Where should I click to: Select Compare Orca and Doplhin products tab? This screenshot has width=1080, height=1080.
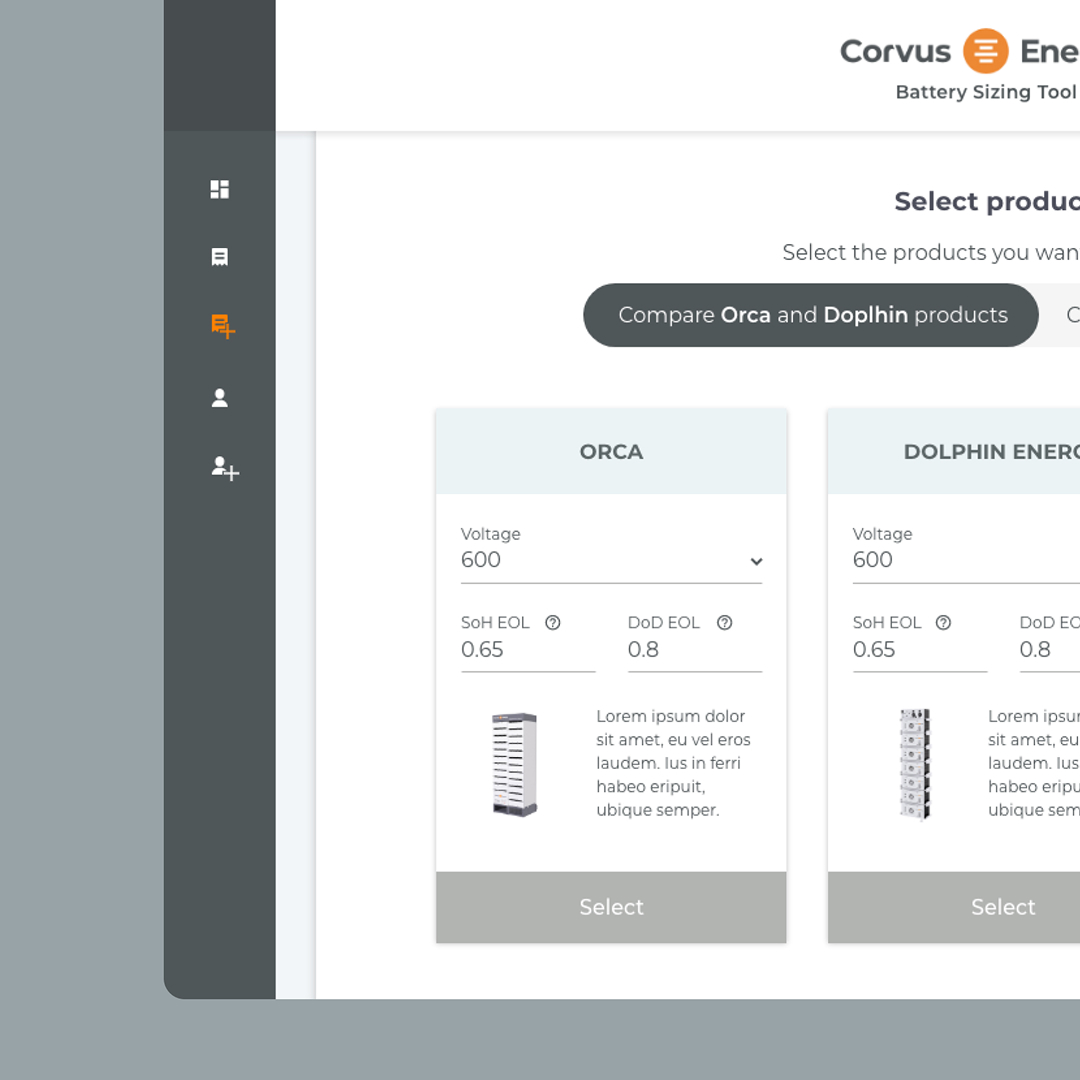[x=811, y=315]
